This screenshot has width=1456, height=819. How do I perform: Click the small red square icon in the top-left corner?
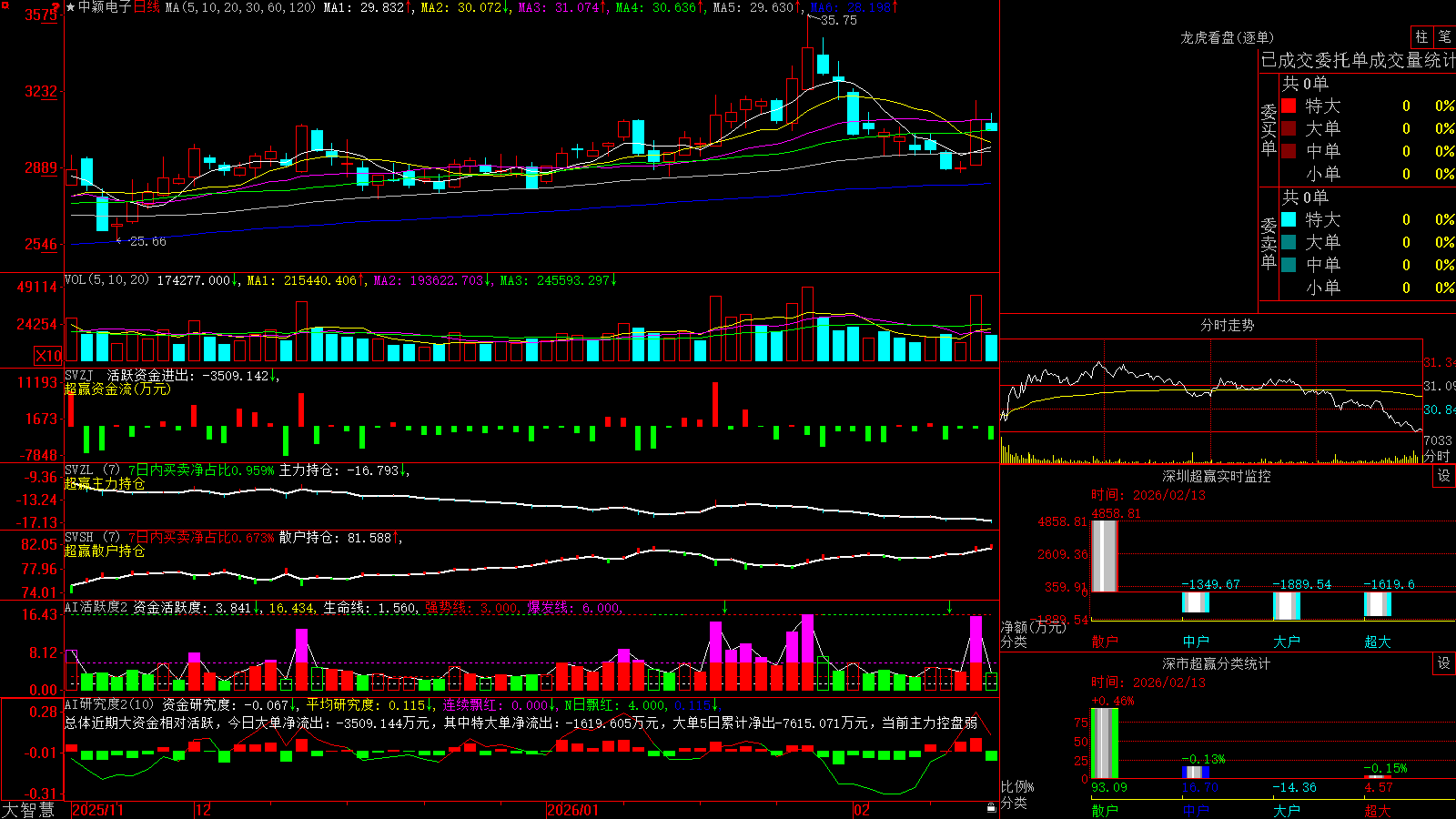pos(4,4)
